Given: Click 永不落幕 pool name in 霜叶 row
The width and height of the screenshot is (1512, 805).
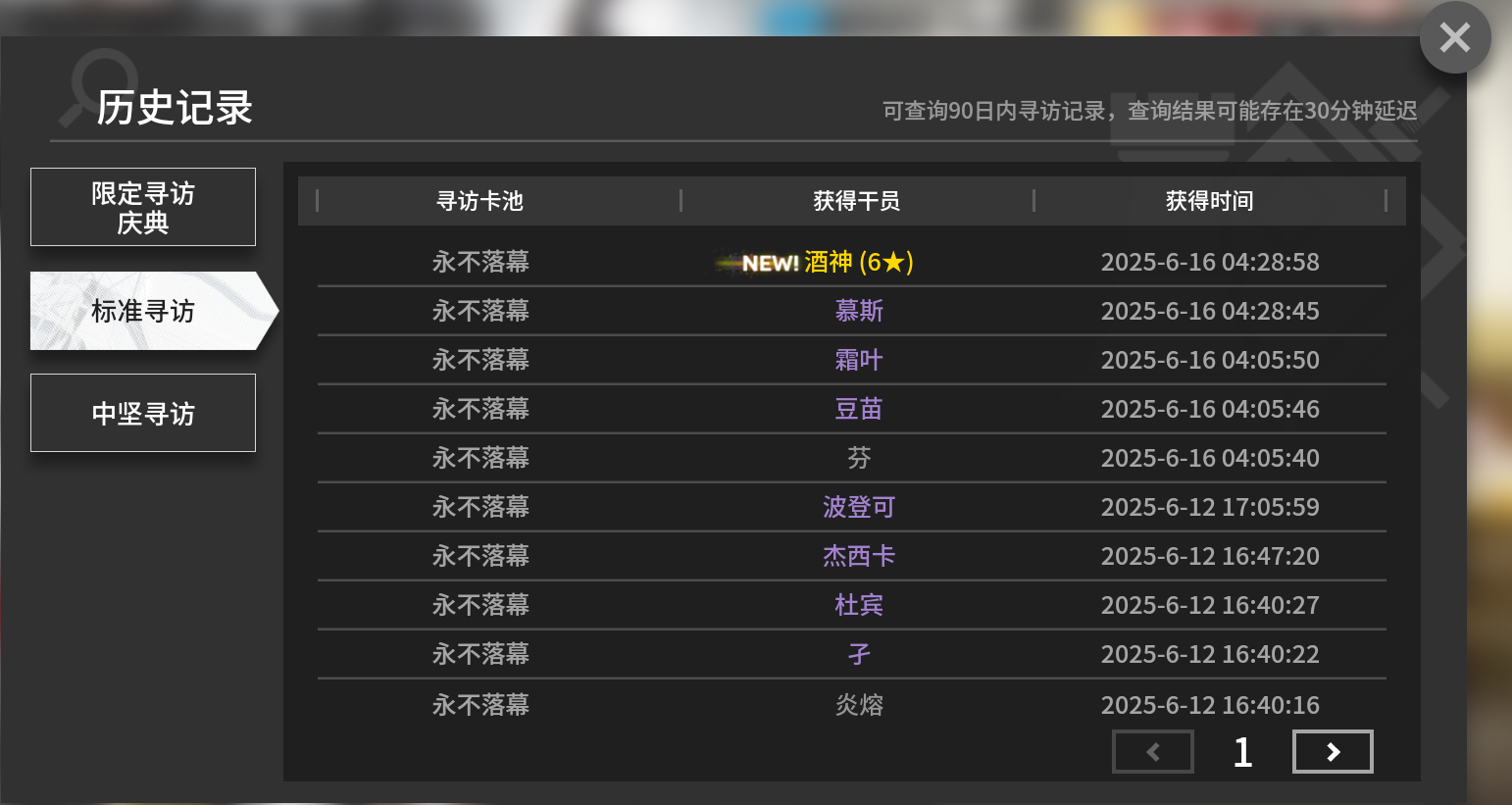Looking at the screenshot, I should 480,360.
